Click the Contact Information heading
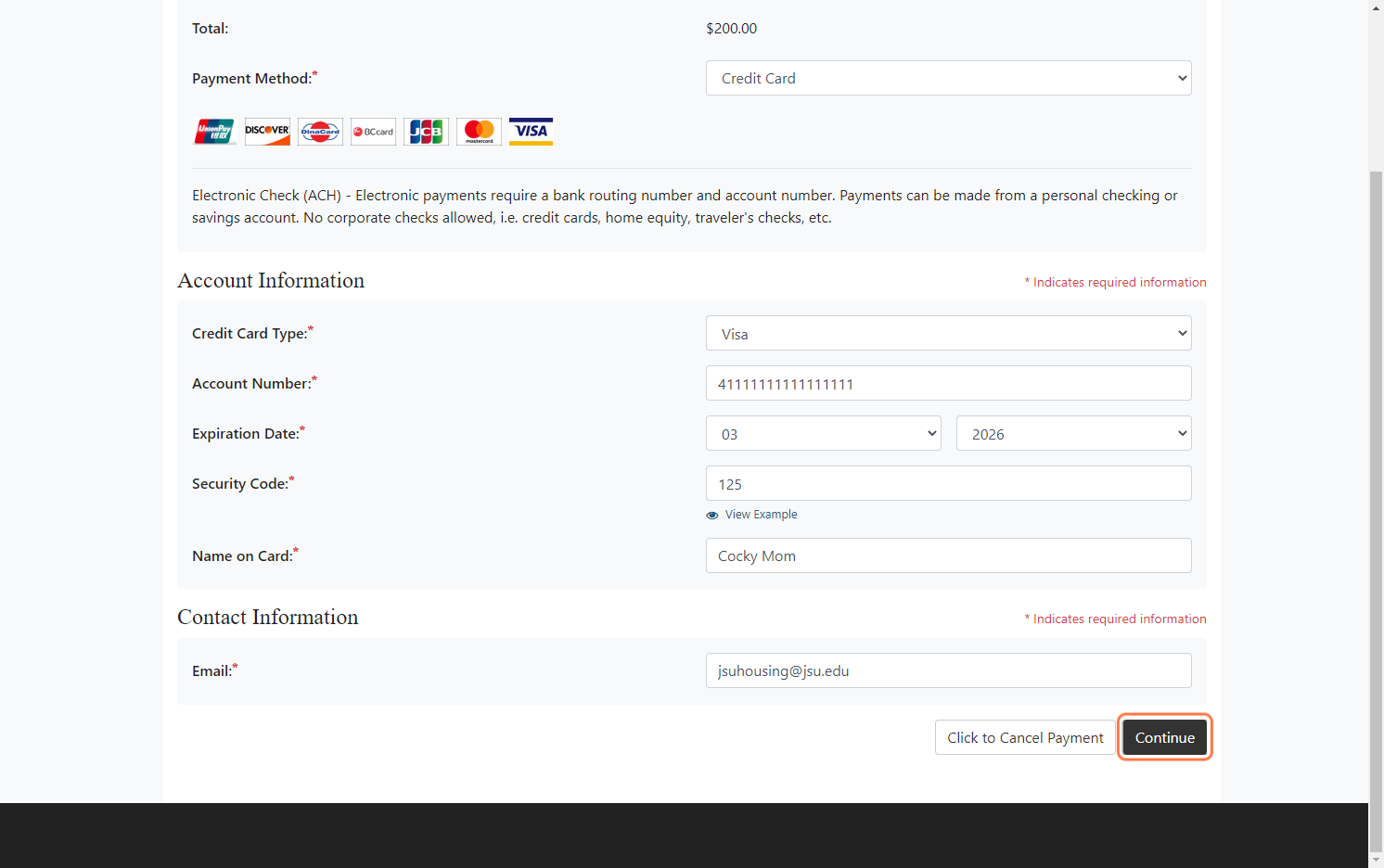Viewport: 1384px width, 868px height. click(x=268, y=618)
